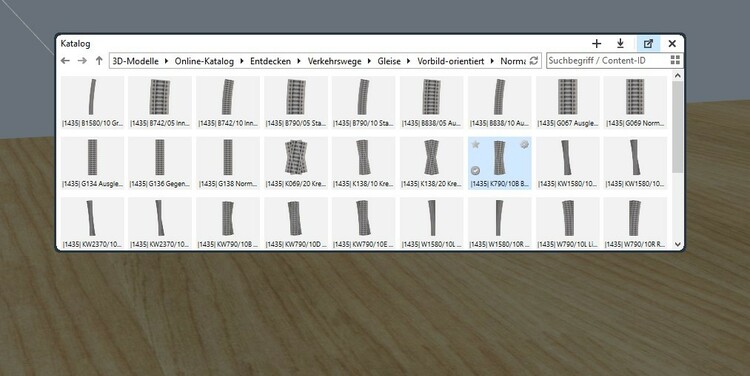Select Verkehrswege in the breadcrumb path
The width and height of the screenshot is (750, 376).
coord(334,61)
